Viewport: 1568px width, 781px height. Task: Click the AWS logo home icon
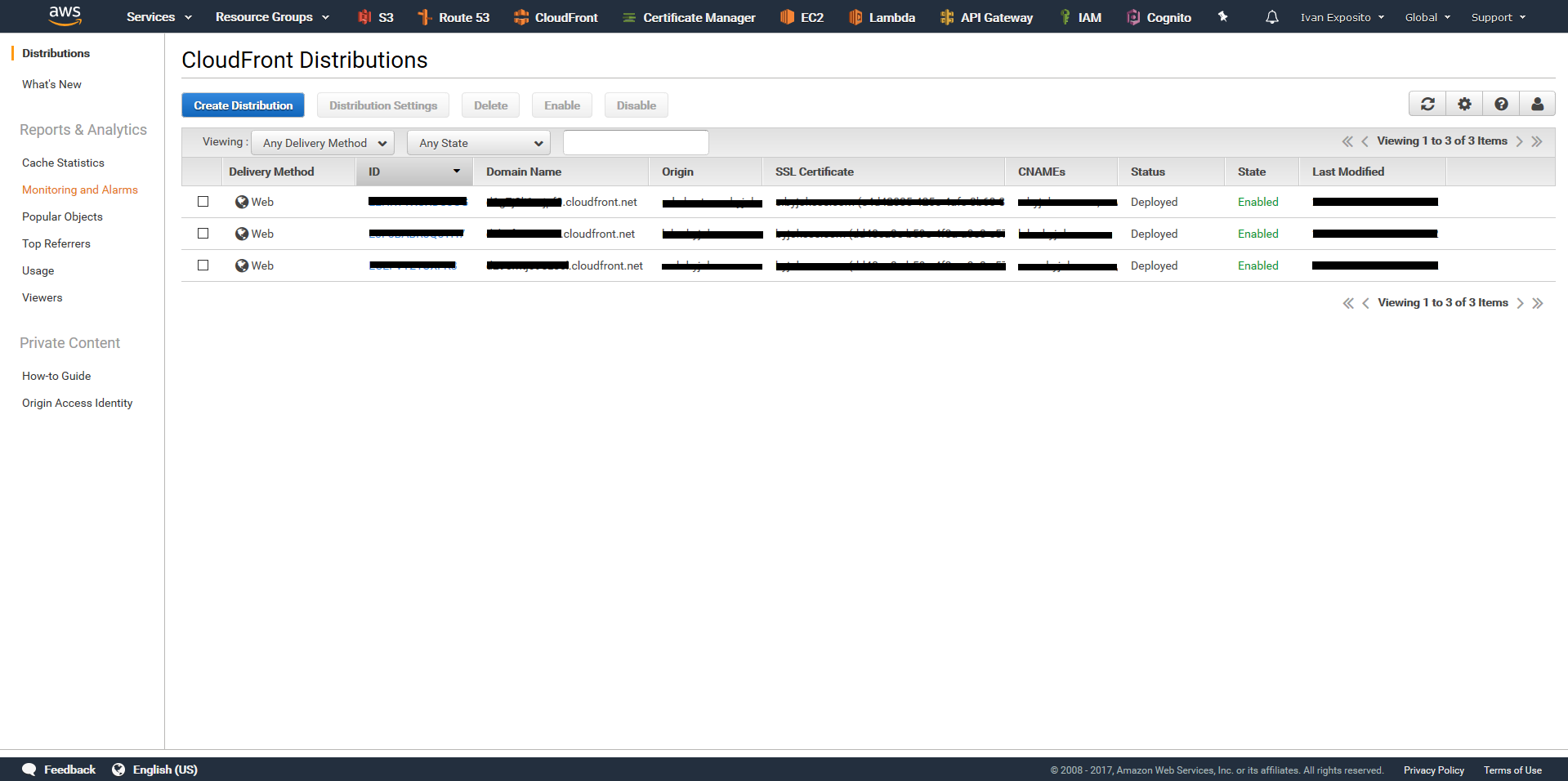pos(65,15)
